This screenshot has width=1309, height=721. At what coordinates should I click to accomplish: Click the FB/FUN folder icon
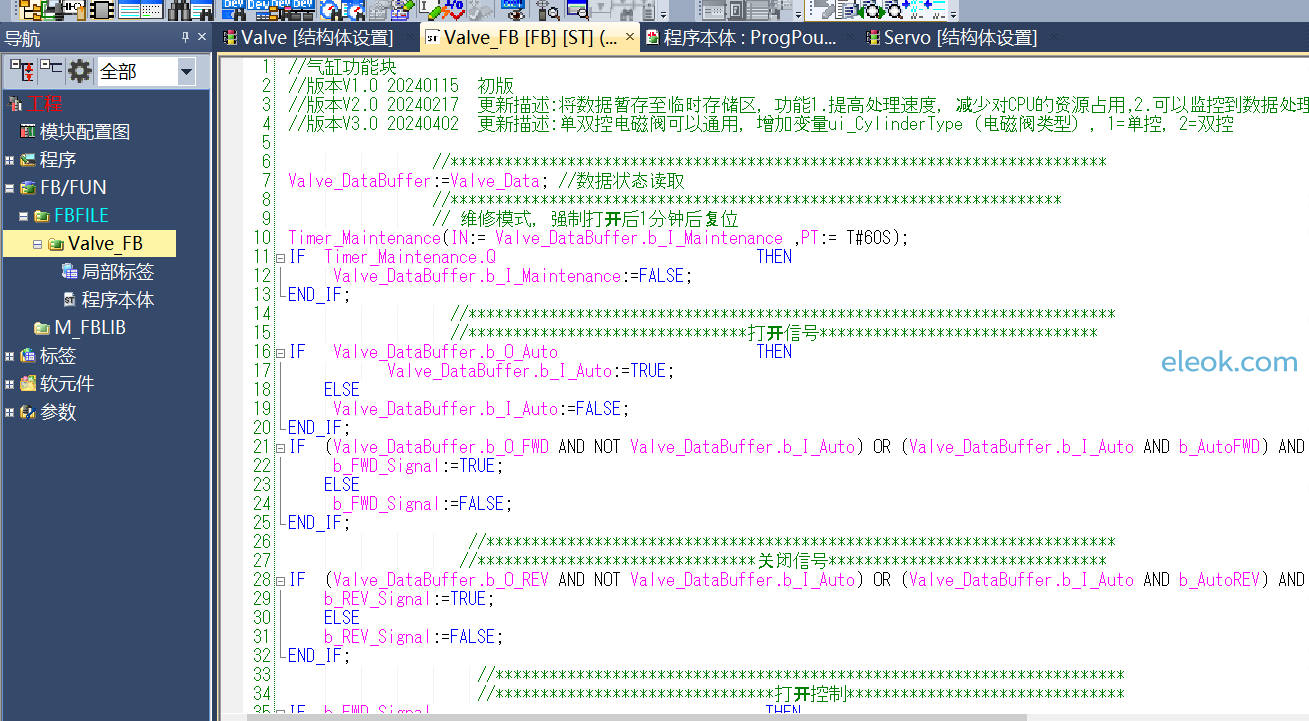[x=28, y=187]
